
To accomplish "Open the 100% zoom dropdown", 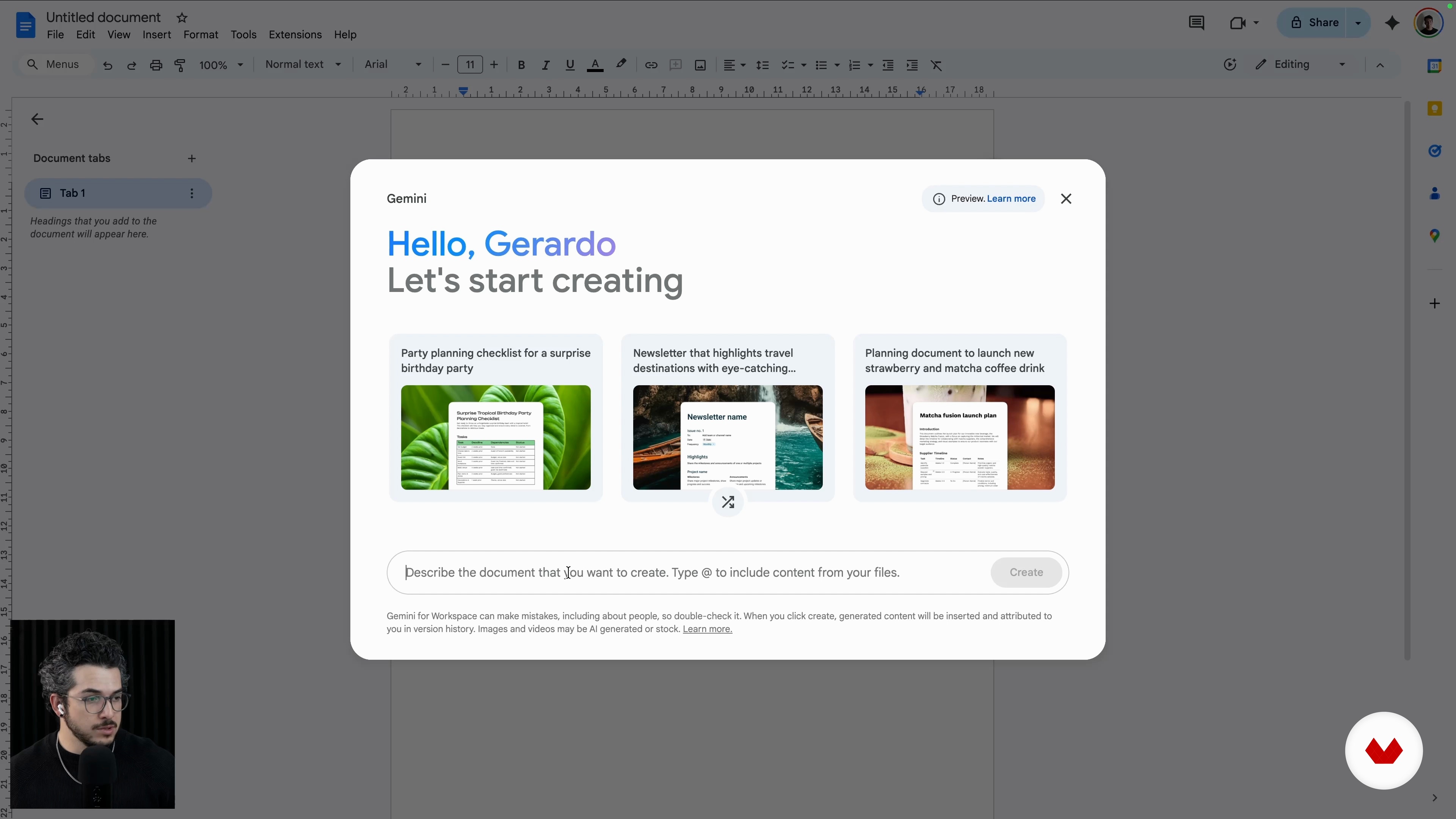I will pyautogui.click(x=221, y=65).
